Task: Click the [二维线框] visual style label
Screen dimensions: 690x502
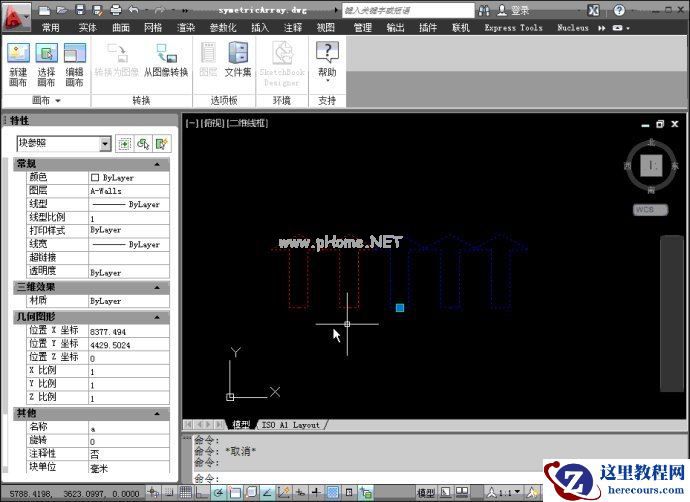Action: pyautogui.click(x=247, y=123)
